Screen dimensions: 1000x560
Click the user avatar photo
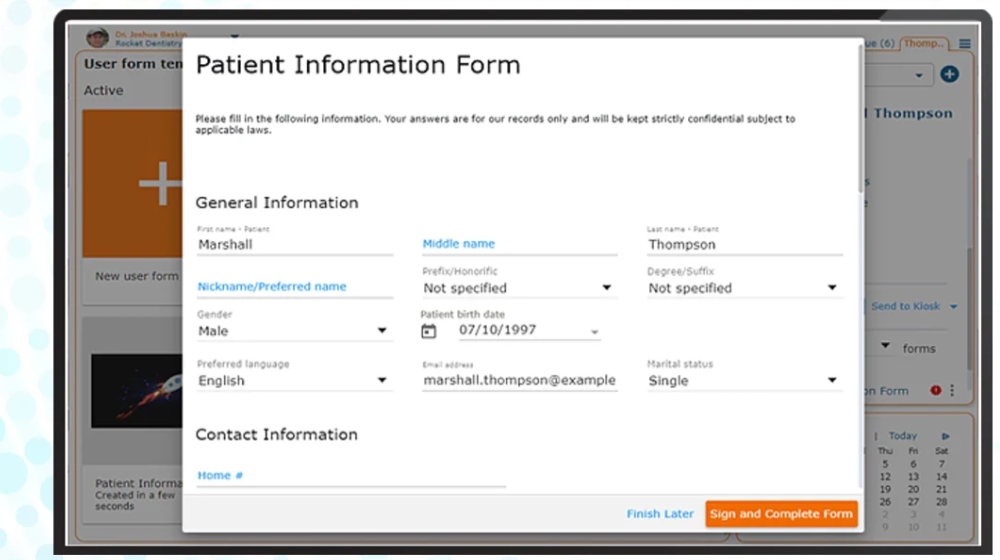pos(97,38)
